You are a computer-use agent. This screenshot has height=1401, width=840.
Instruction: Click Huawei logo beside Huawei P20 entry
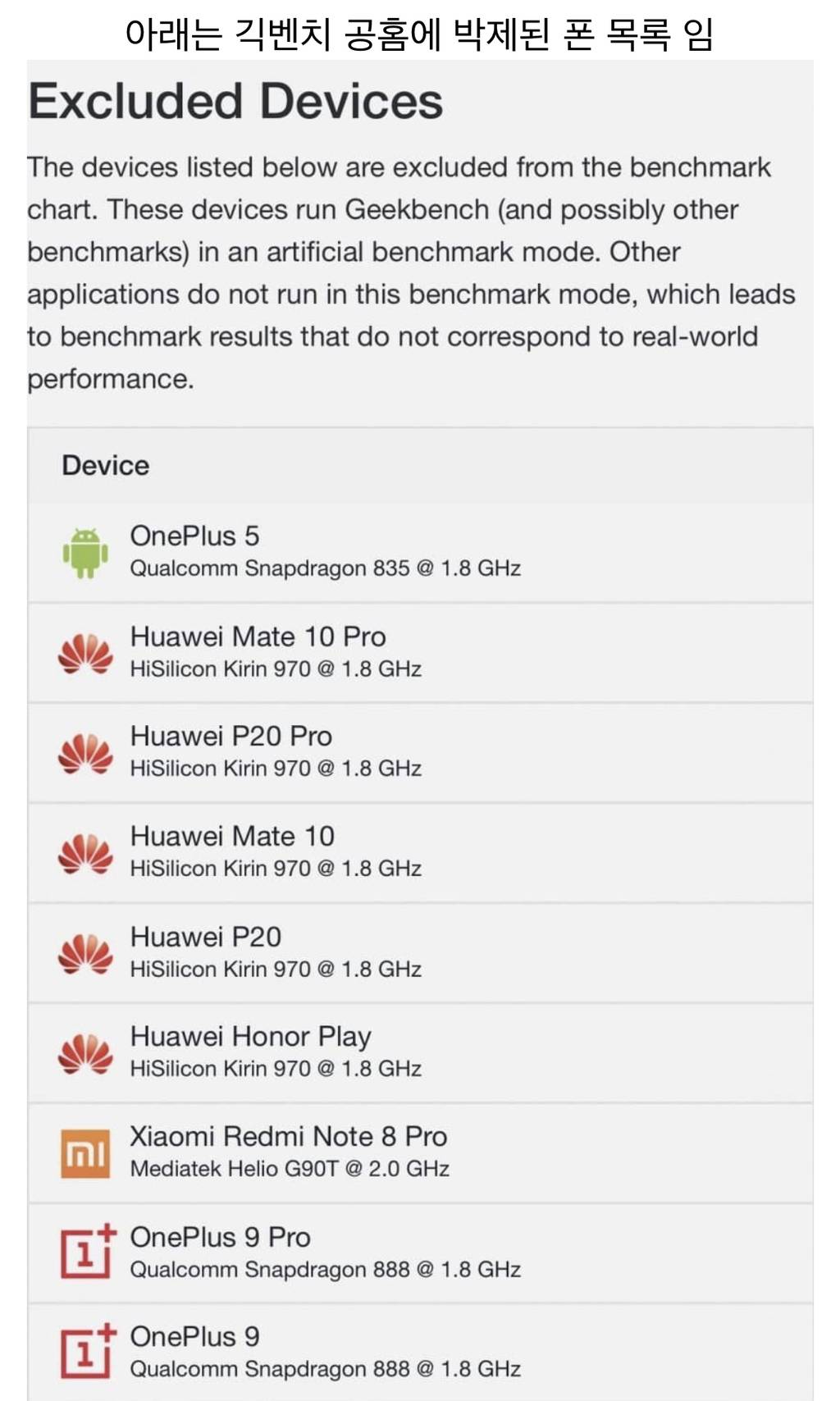[85, 953]
